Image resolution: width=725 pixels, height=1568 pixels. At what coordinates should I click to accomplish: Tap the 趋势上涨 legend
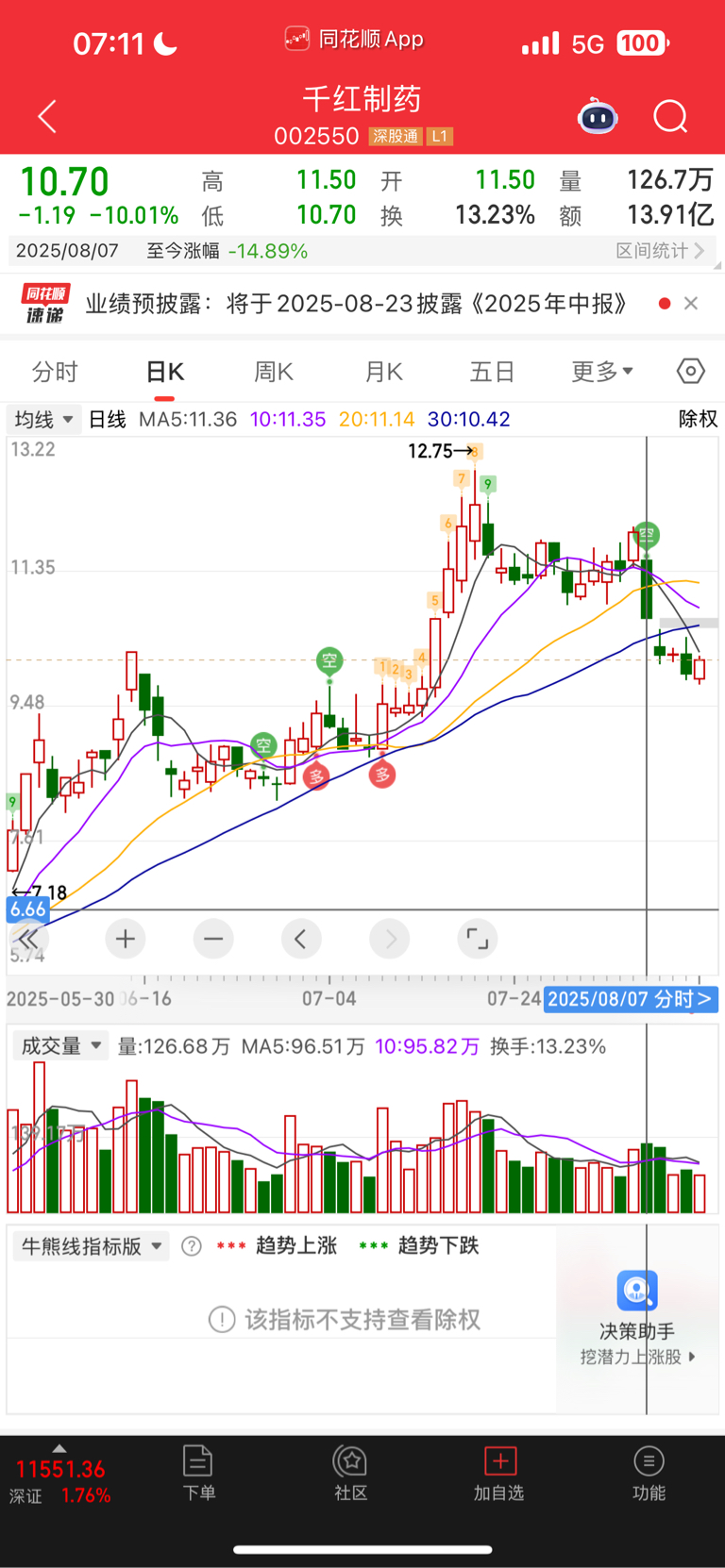296,1246
